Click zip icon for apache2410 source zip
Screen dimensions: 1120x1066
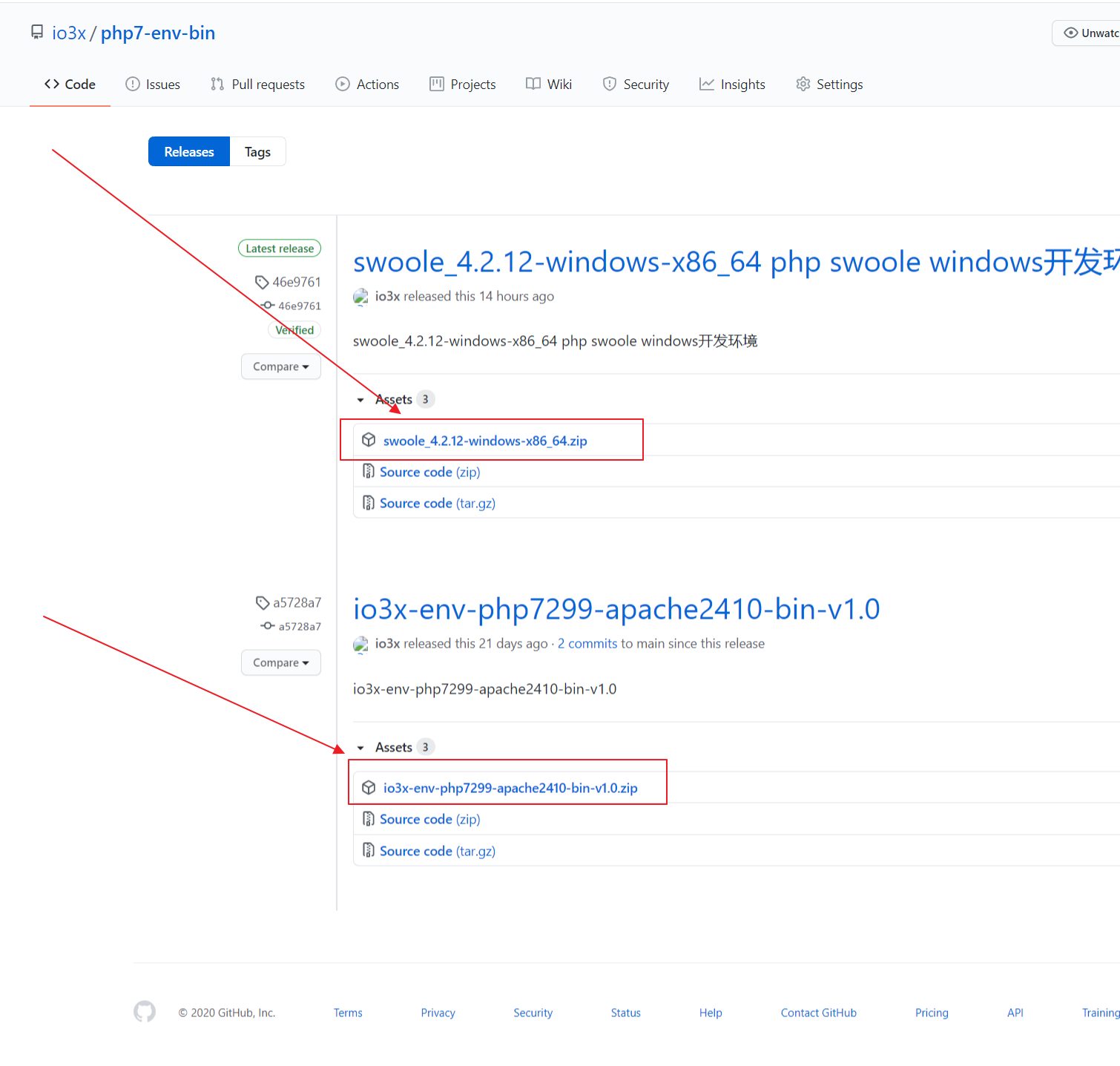point(369,818)
